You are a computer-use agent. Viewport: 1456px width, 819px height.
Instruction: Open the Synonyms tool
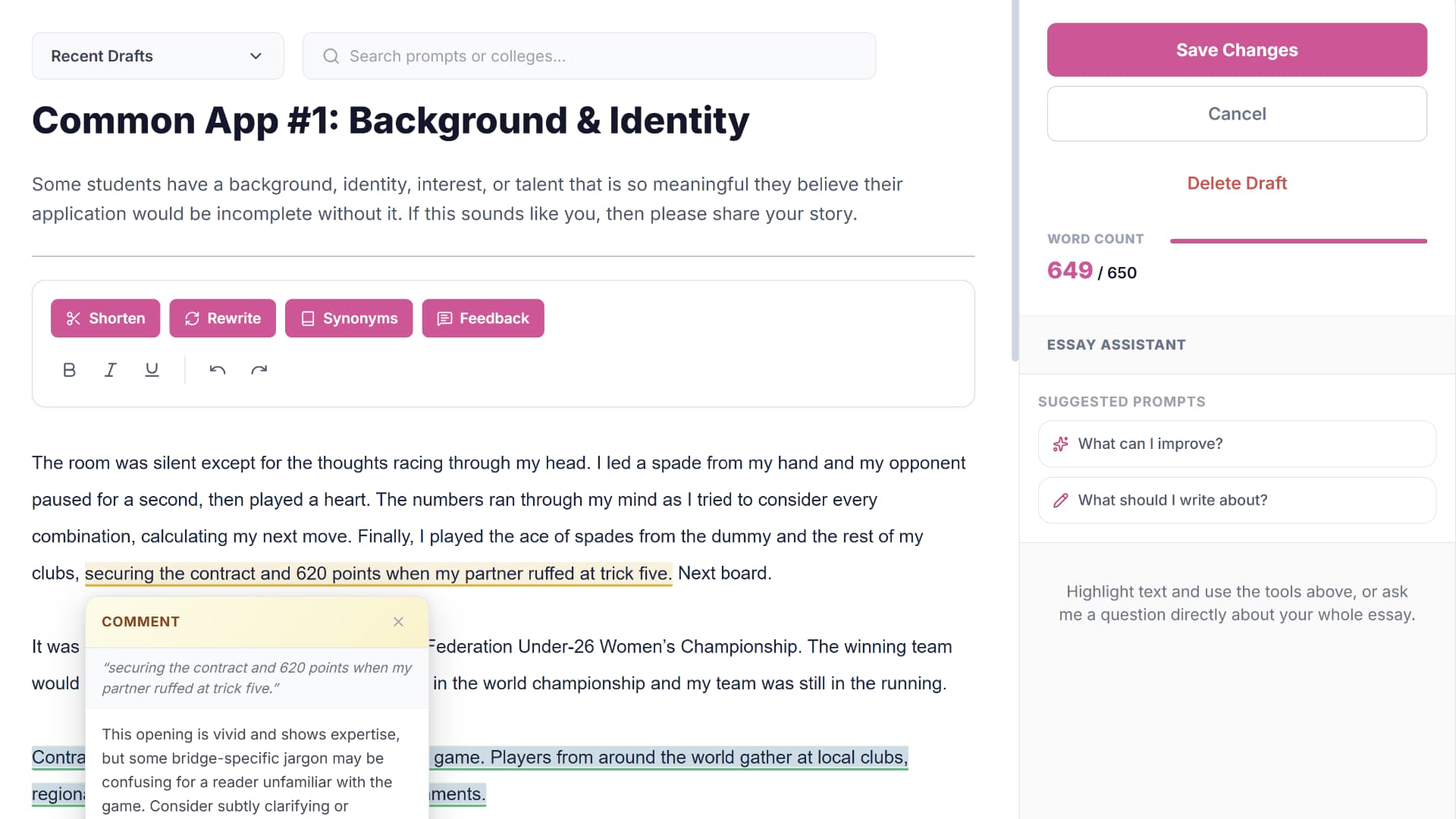(349, 318)
